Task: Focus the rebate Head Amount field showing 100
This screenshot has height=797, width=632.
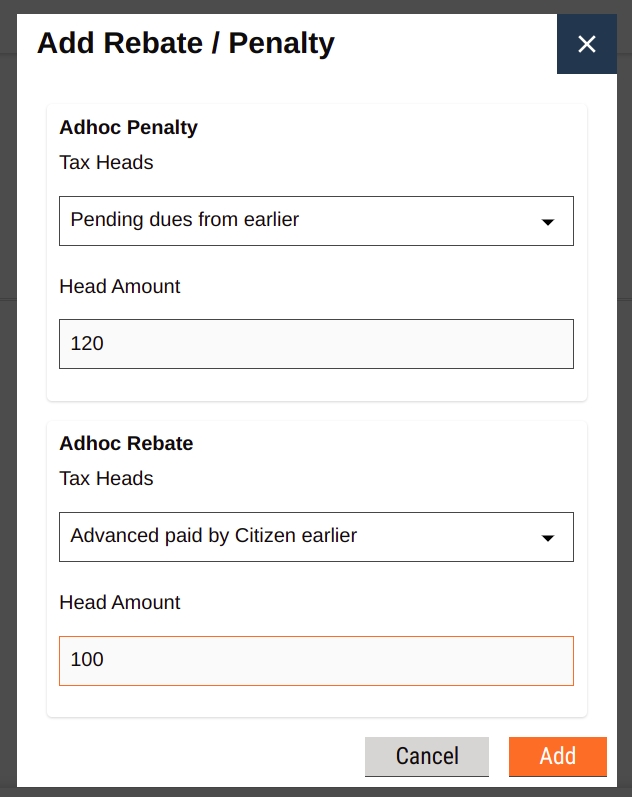Action: click(316, 660)
